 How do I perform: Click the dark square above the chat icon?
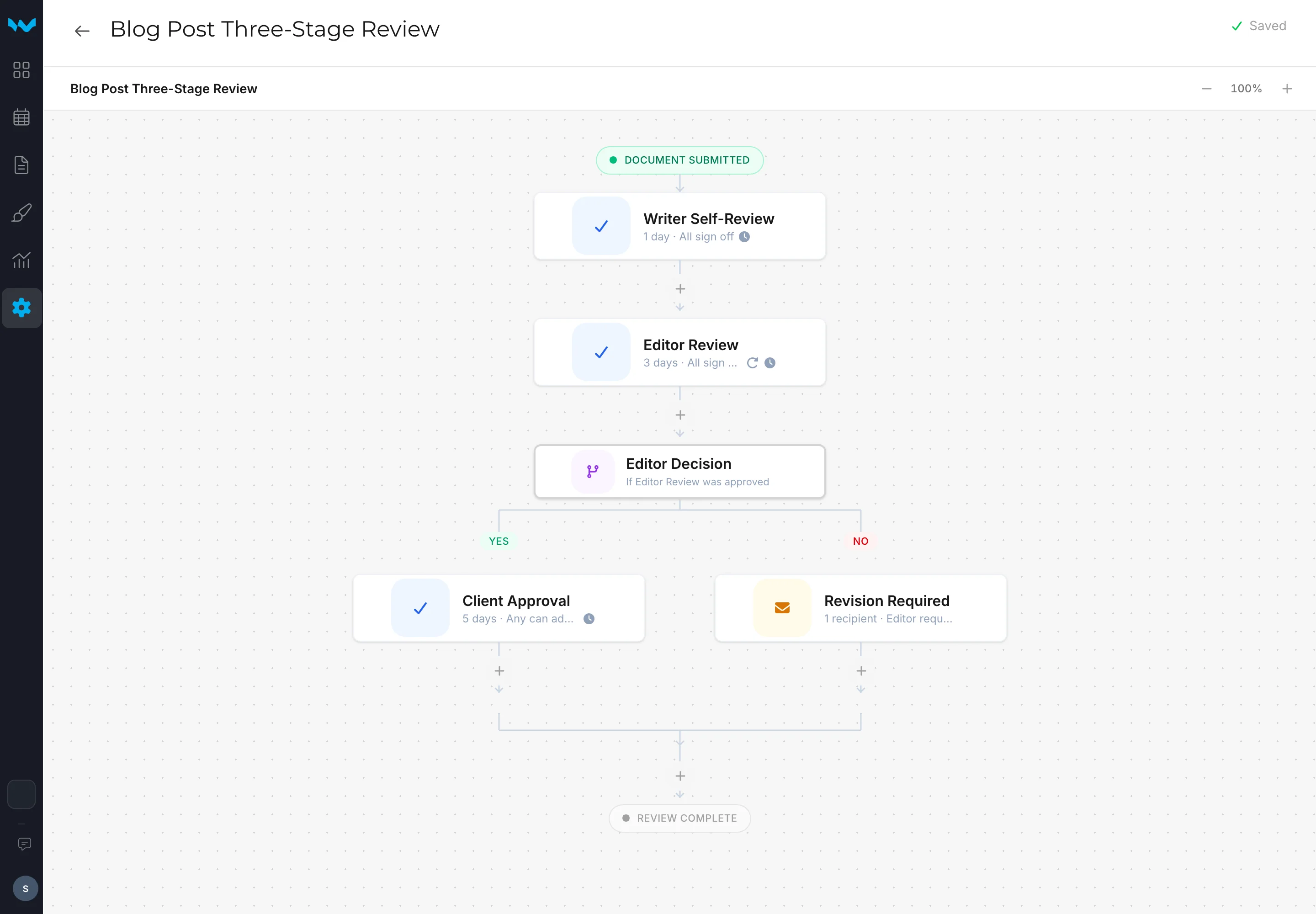pyautogui.click(x=21, y=794)
